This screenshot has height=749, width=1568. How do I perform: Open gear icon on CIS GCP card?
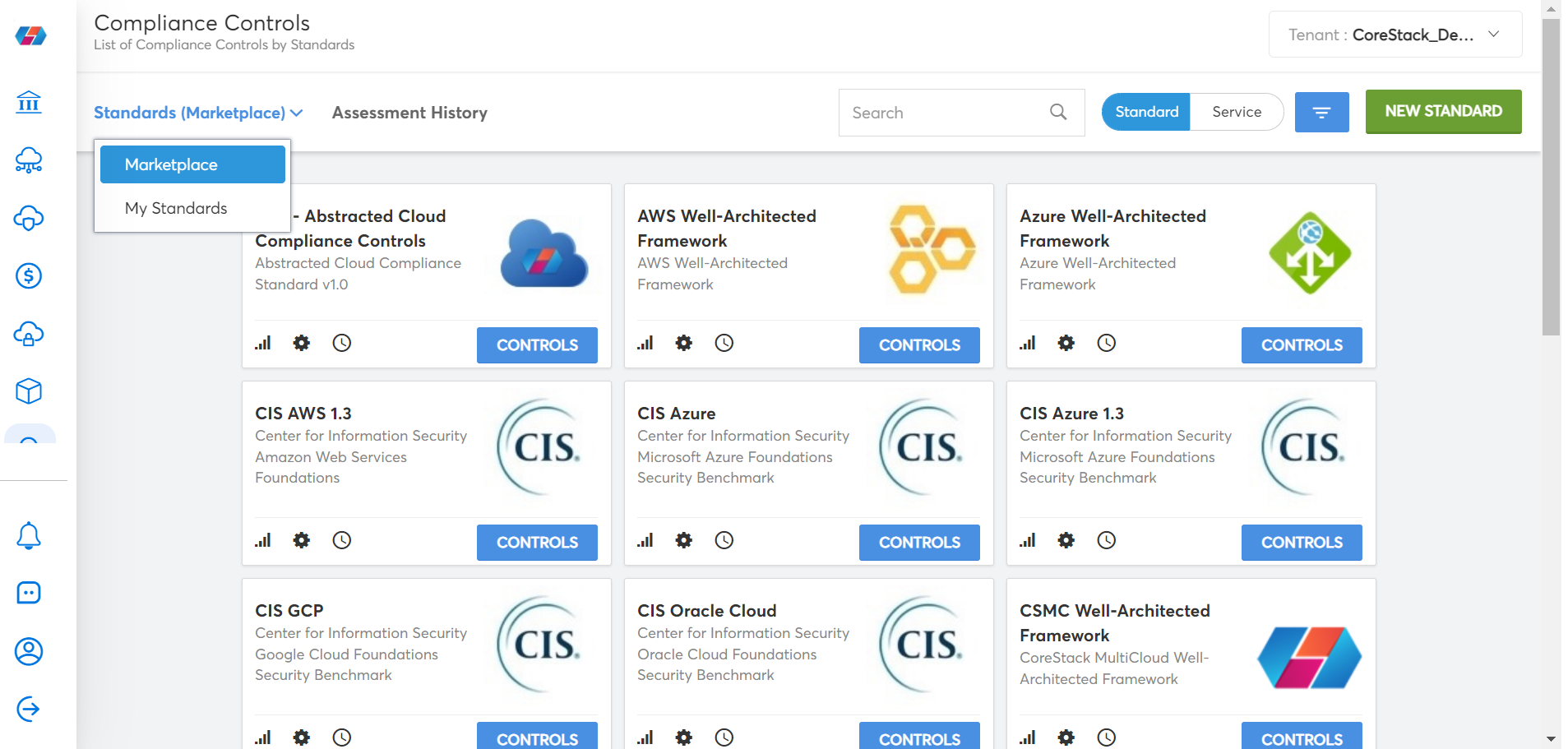(x=302, y=737)
